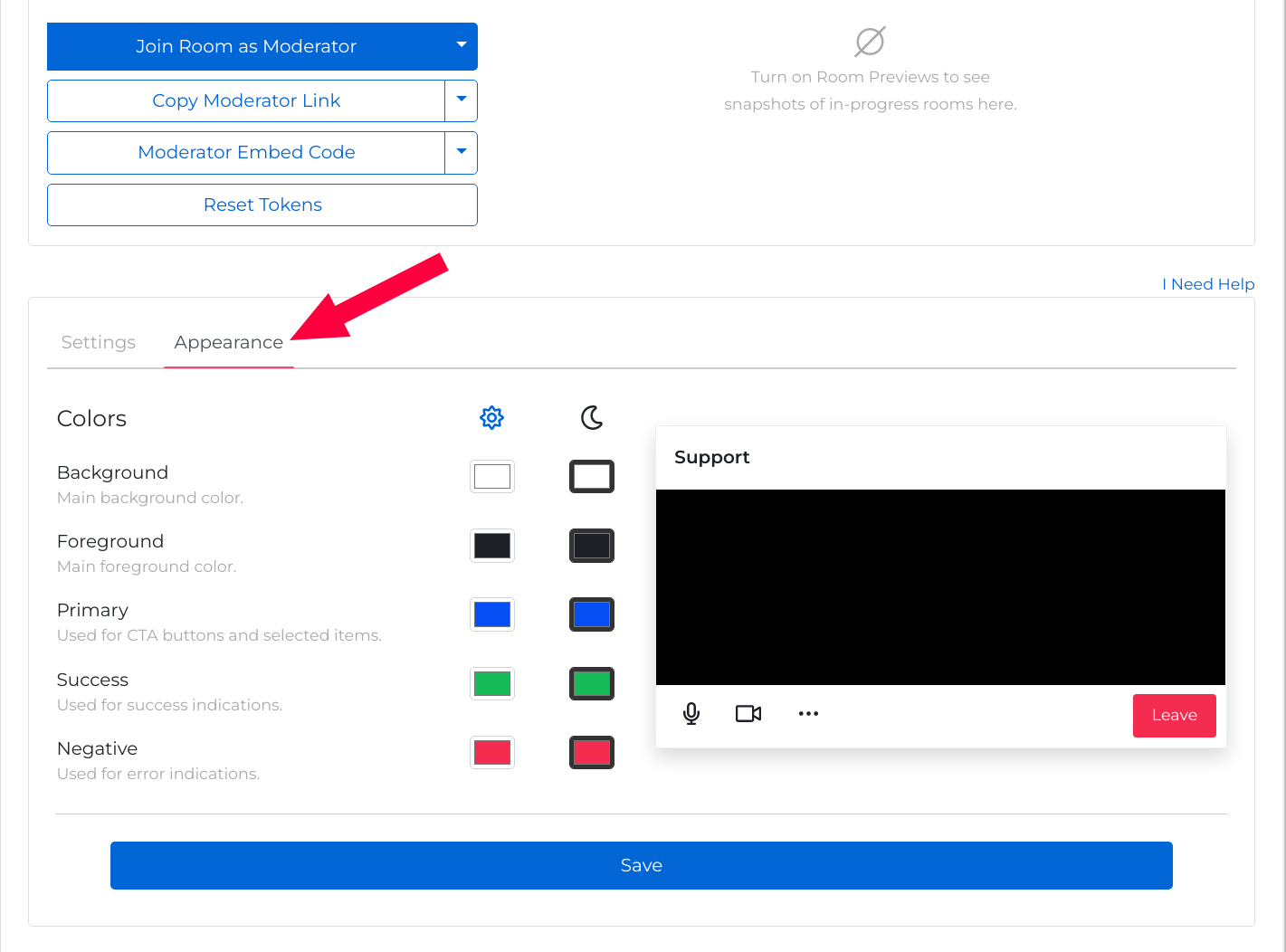The height and width of the screenshot is (952, 1286).
Task: Pick the dark theme Foreground color swatch
Action: coord(592,545)
